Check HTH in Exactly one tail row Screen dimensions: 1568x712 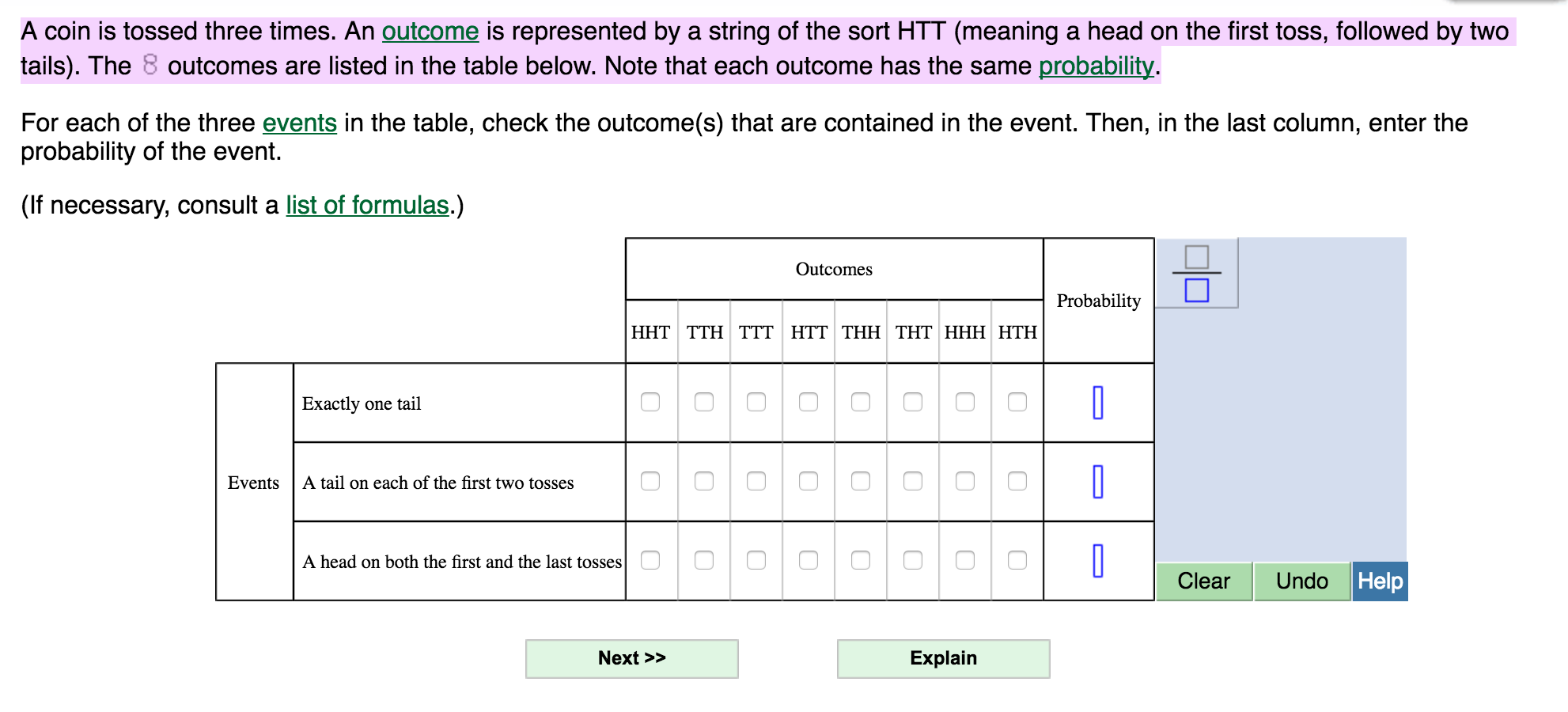pos(1017,402)
